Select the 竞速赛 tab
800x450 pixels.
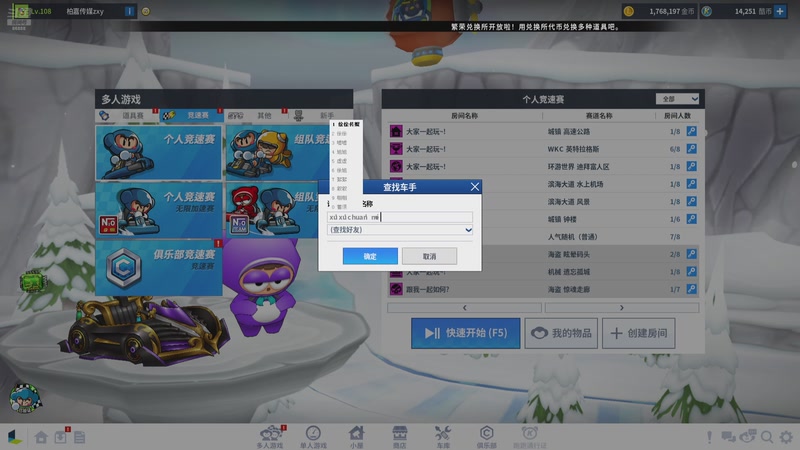click(x=191, y=116)
